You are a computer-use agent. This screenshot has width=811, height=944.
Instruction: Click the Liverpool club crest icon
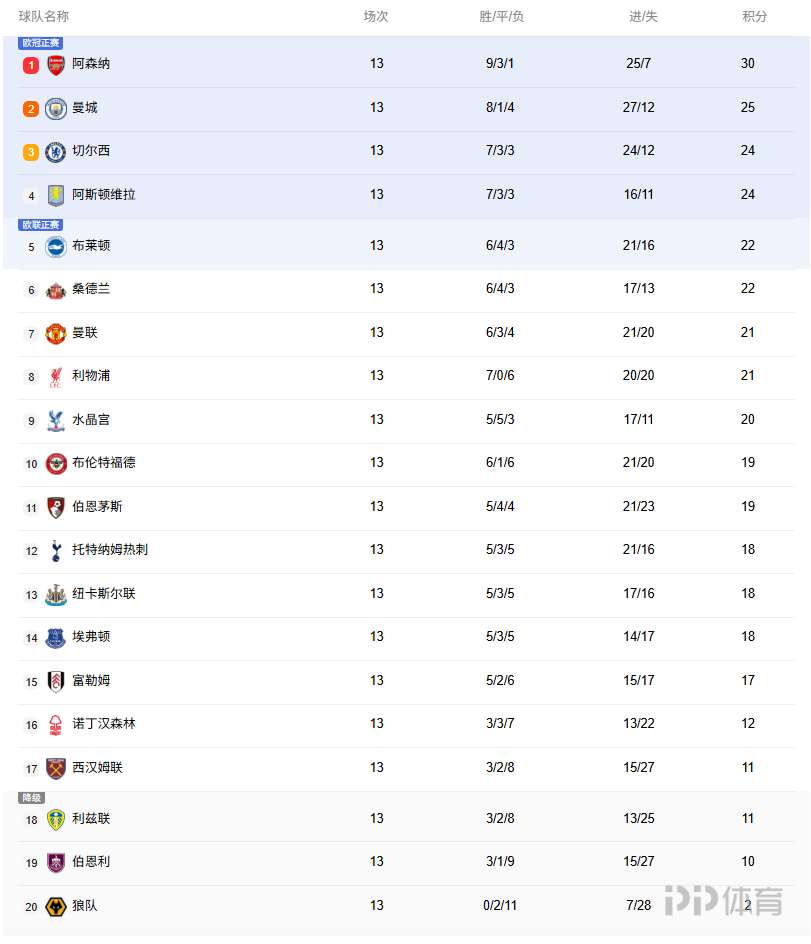(56, 377)
